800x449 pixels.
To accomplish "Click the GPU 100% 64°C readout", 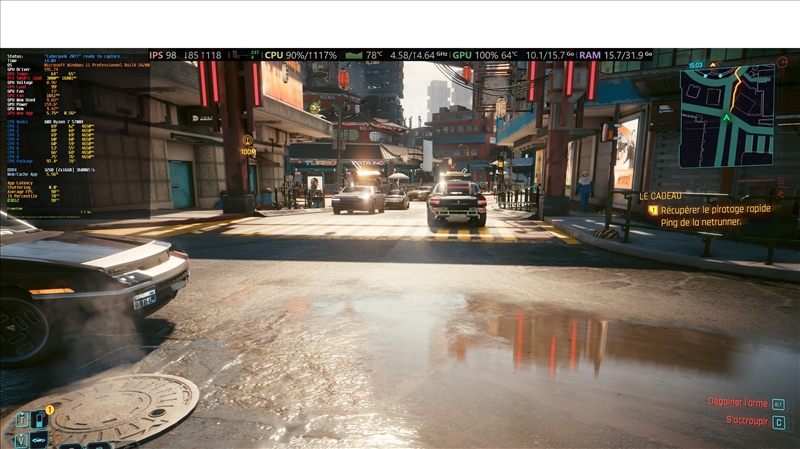I will (485, 55).
